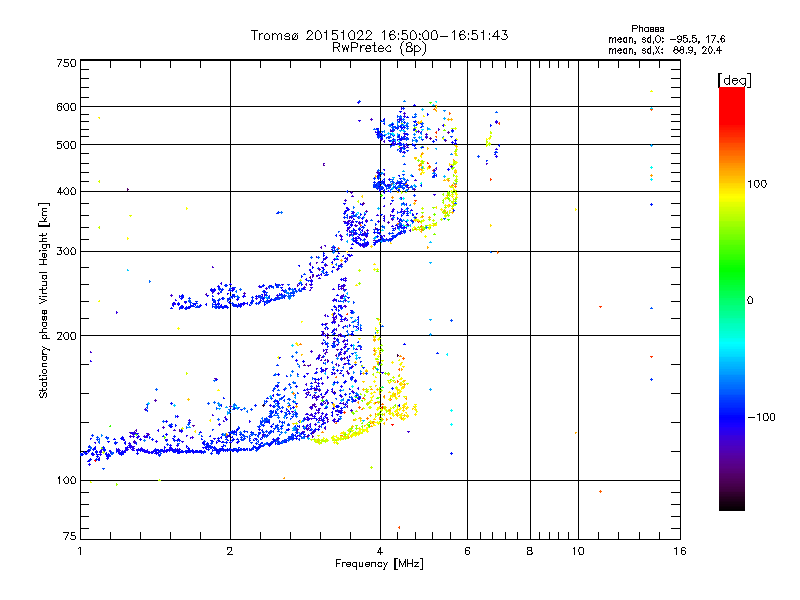Click x-axis tick label '16'
The width and height of the screenshot is (800, 600).
(x=680, y=551)
